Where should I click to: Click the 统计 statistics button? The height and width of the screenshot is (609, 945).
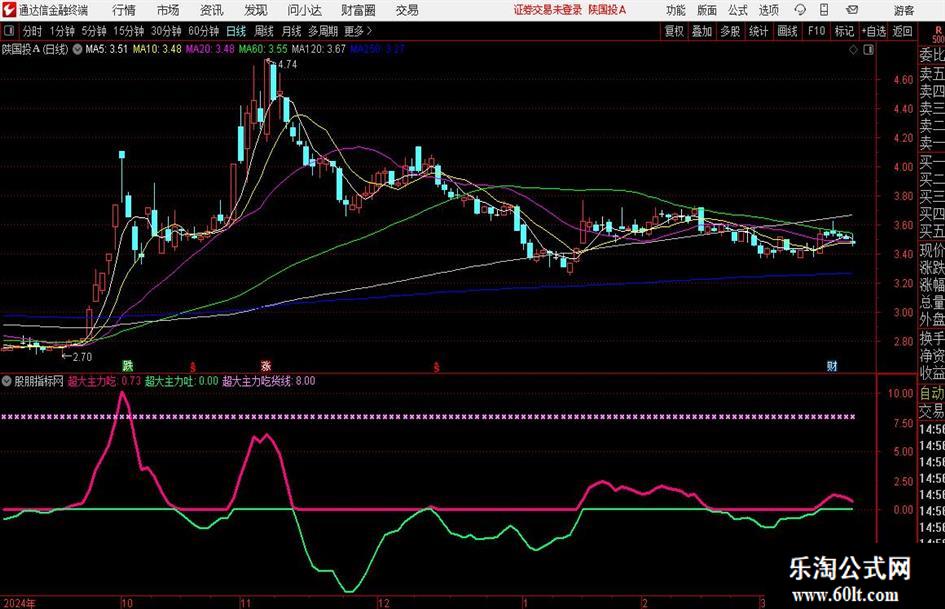pos(758,31)
